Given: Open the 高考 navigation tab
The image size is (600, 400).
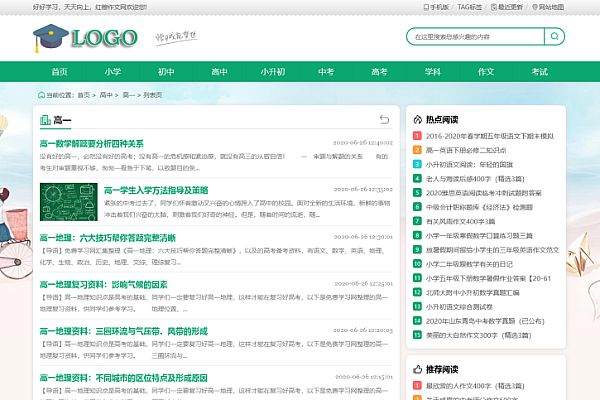Looking at the screenshot, I should [x=379, y=72].
